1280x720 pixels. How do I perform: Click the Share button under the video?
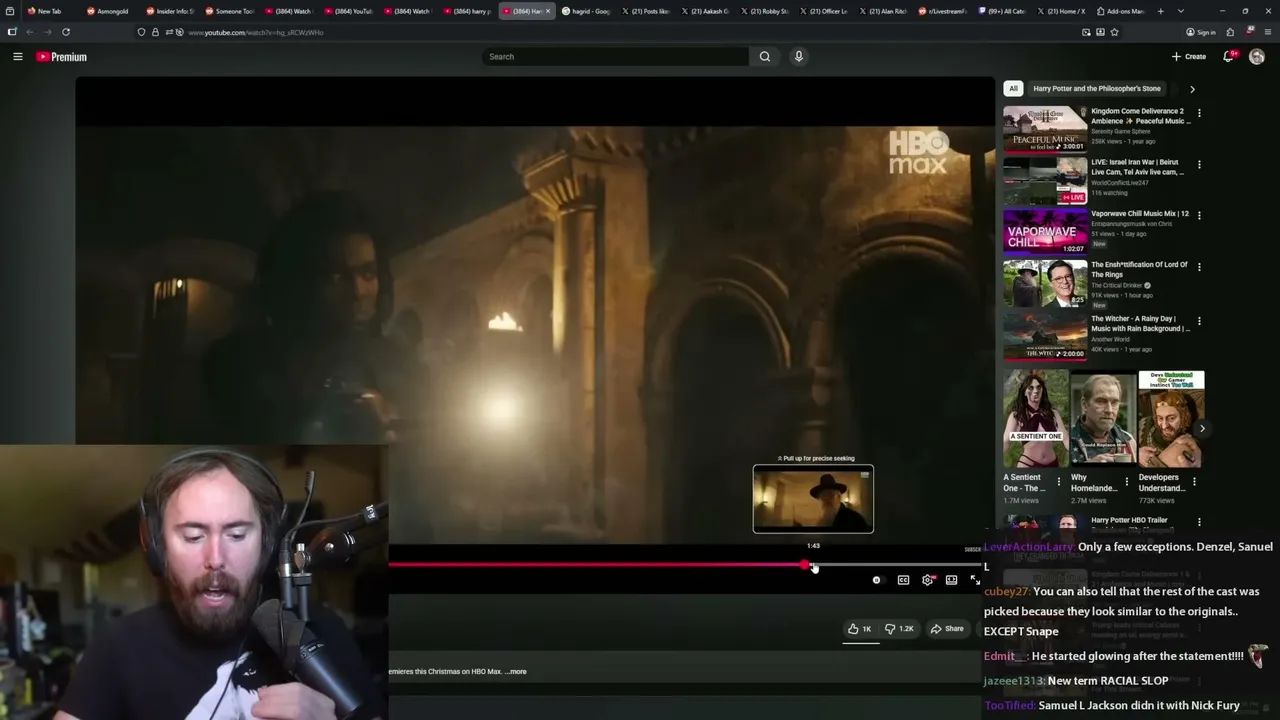coord(947,629)
